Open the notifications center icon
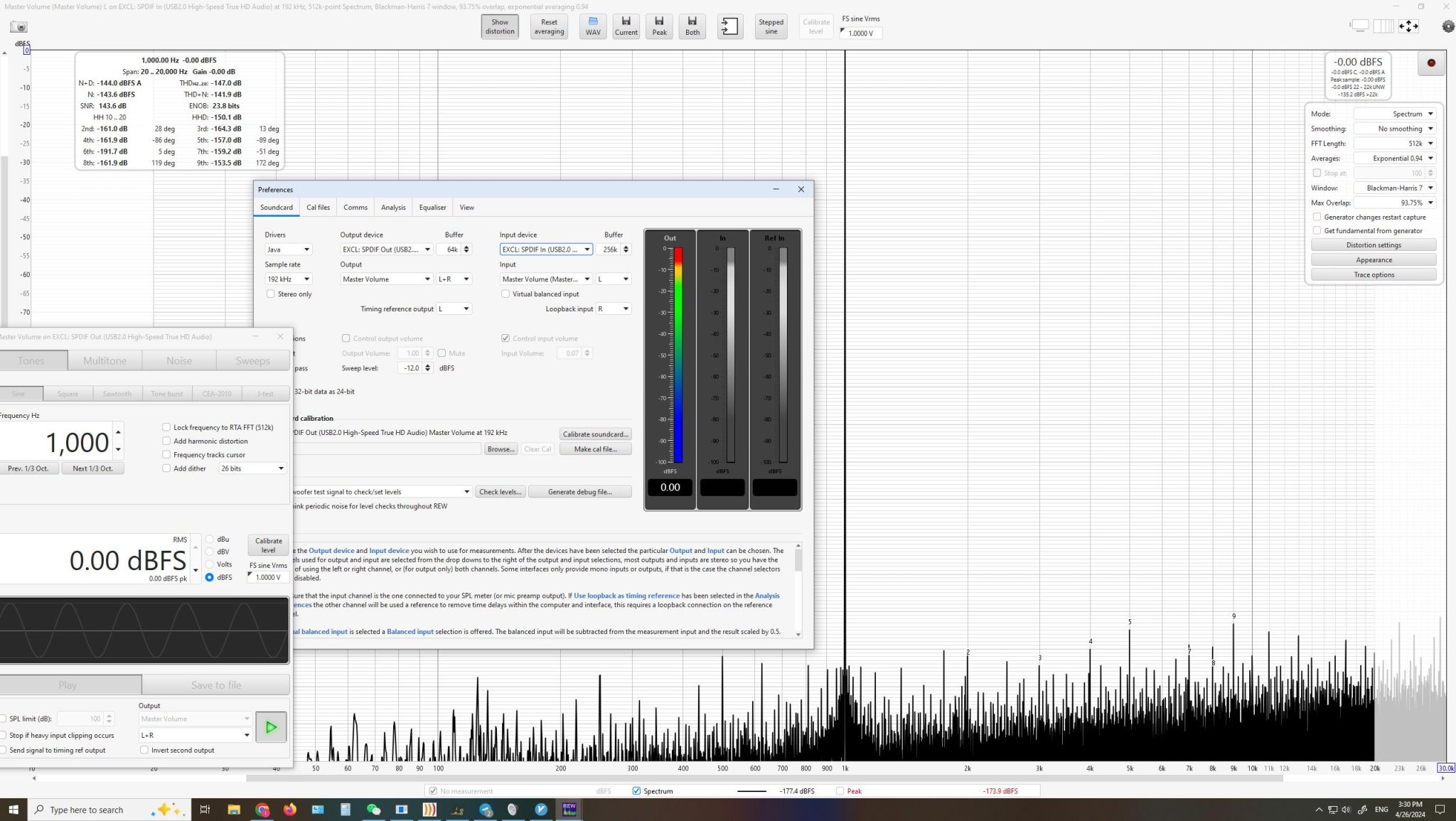 point(1440,810)
